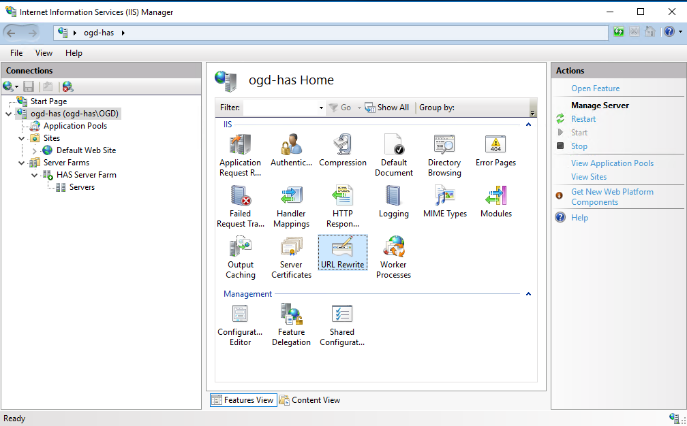Switch to Features View tab
The image size is (687, 426).
[x=244, y=400]
